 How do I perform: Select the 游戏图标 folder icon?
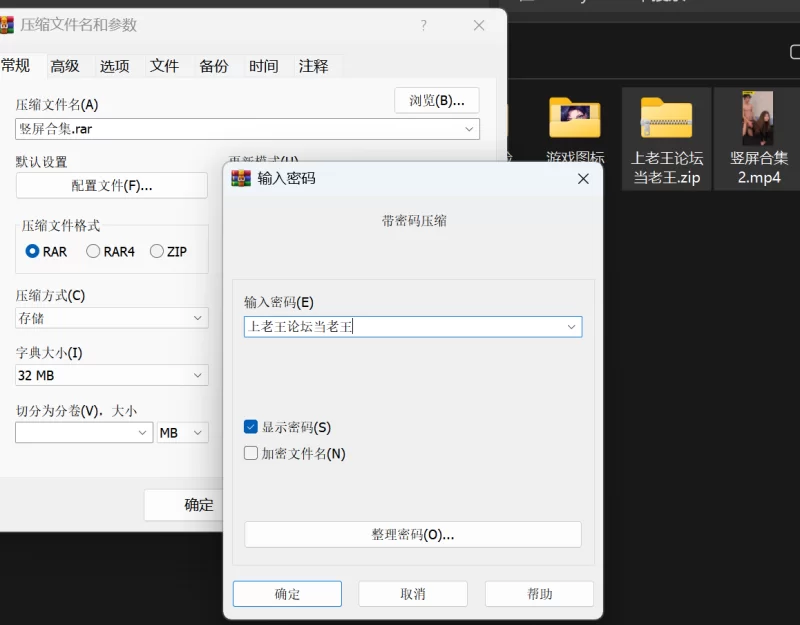point(575,119)
